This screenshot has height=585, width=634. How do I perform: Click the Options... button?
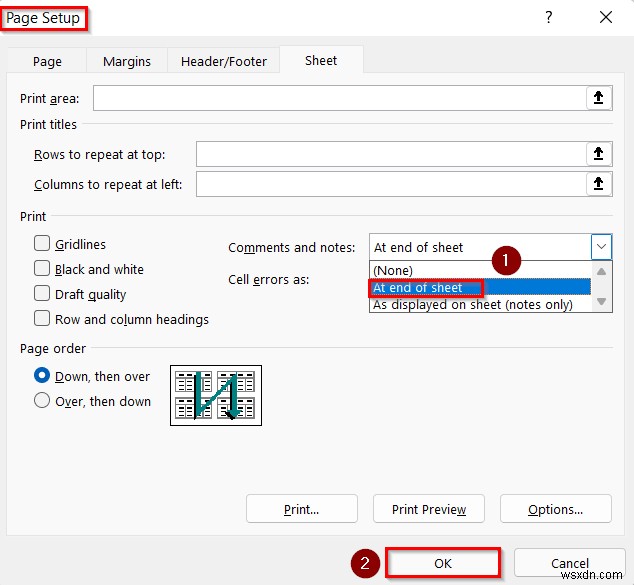point(556,509)
